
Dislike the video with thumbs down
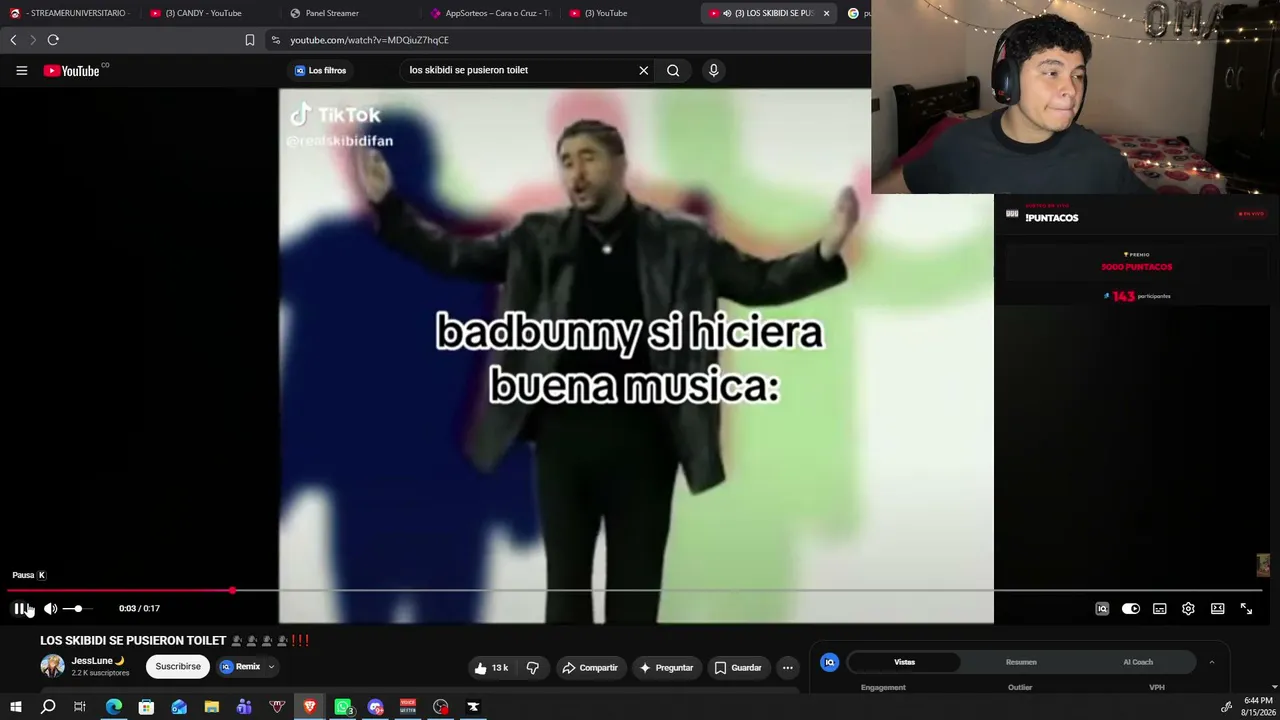point(533,668)
